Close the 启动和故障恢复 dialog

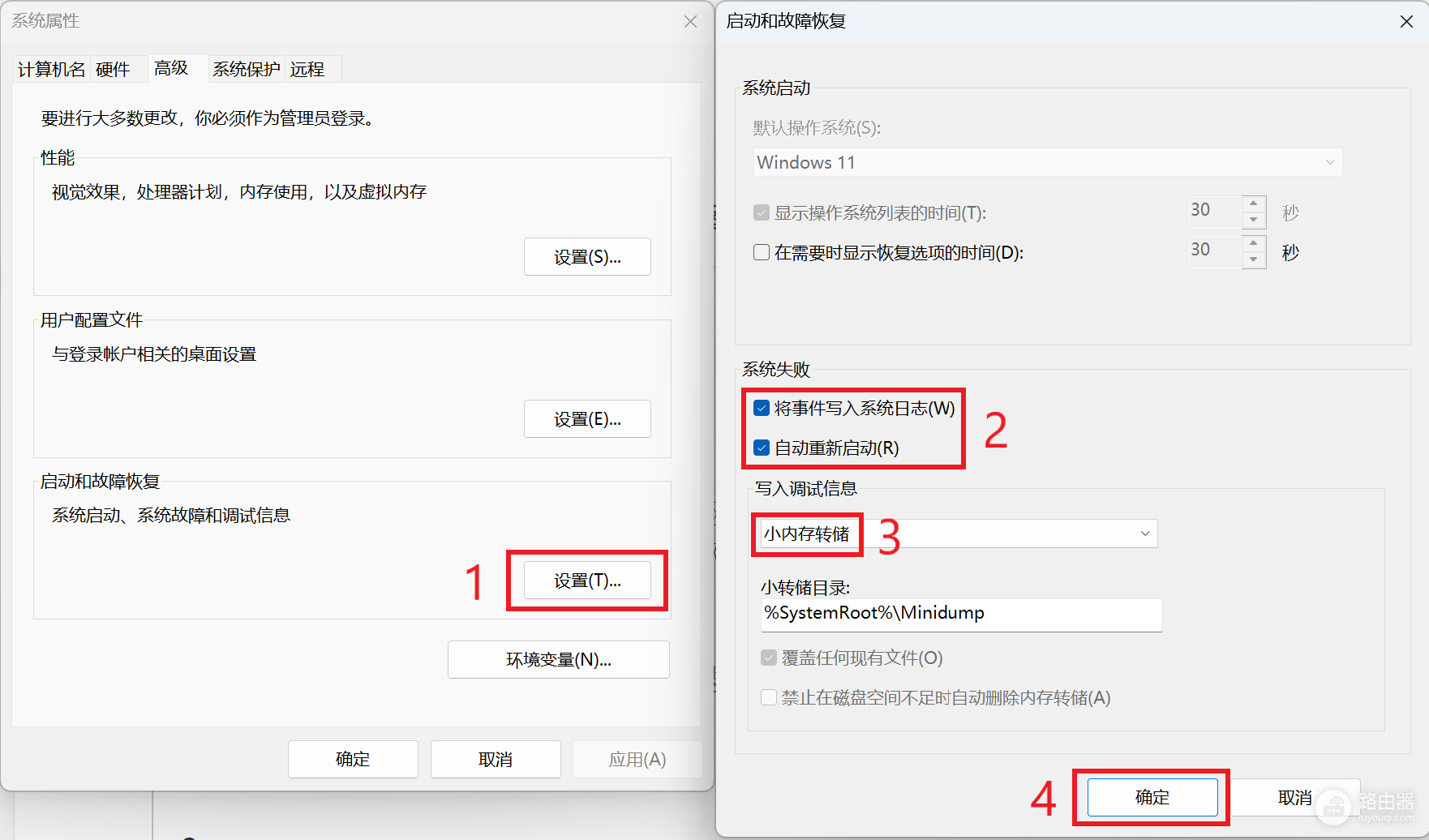point(1406,22)
